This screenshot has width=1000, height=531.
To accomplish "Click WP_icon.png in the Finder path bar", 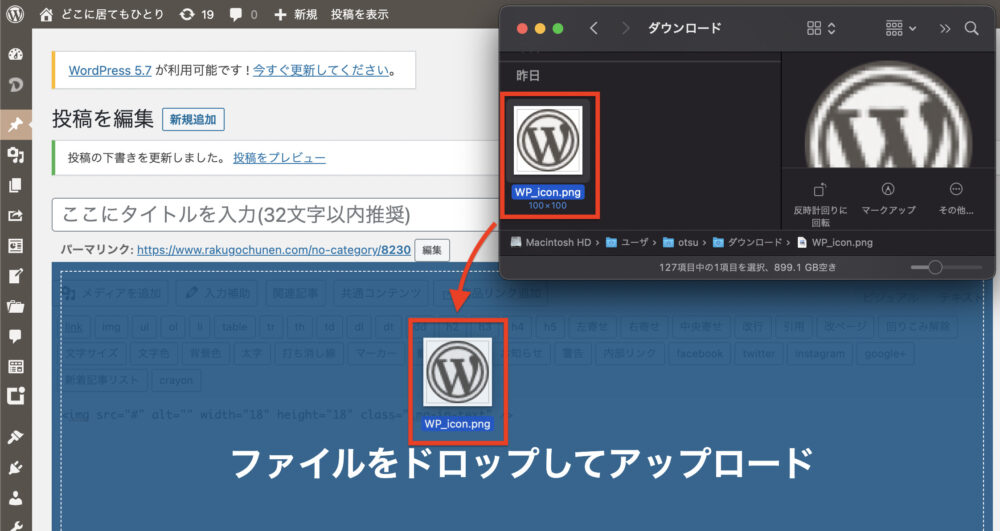I will click(x=835, y=242).
